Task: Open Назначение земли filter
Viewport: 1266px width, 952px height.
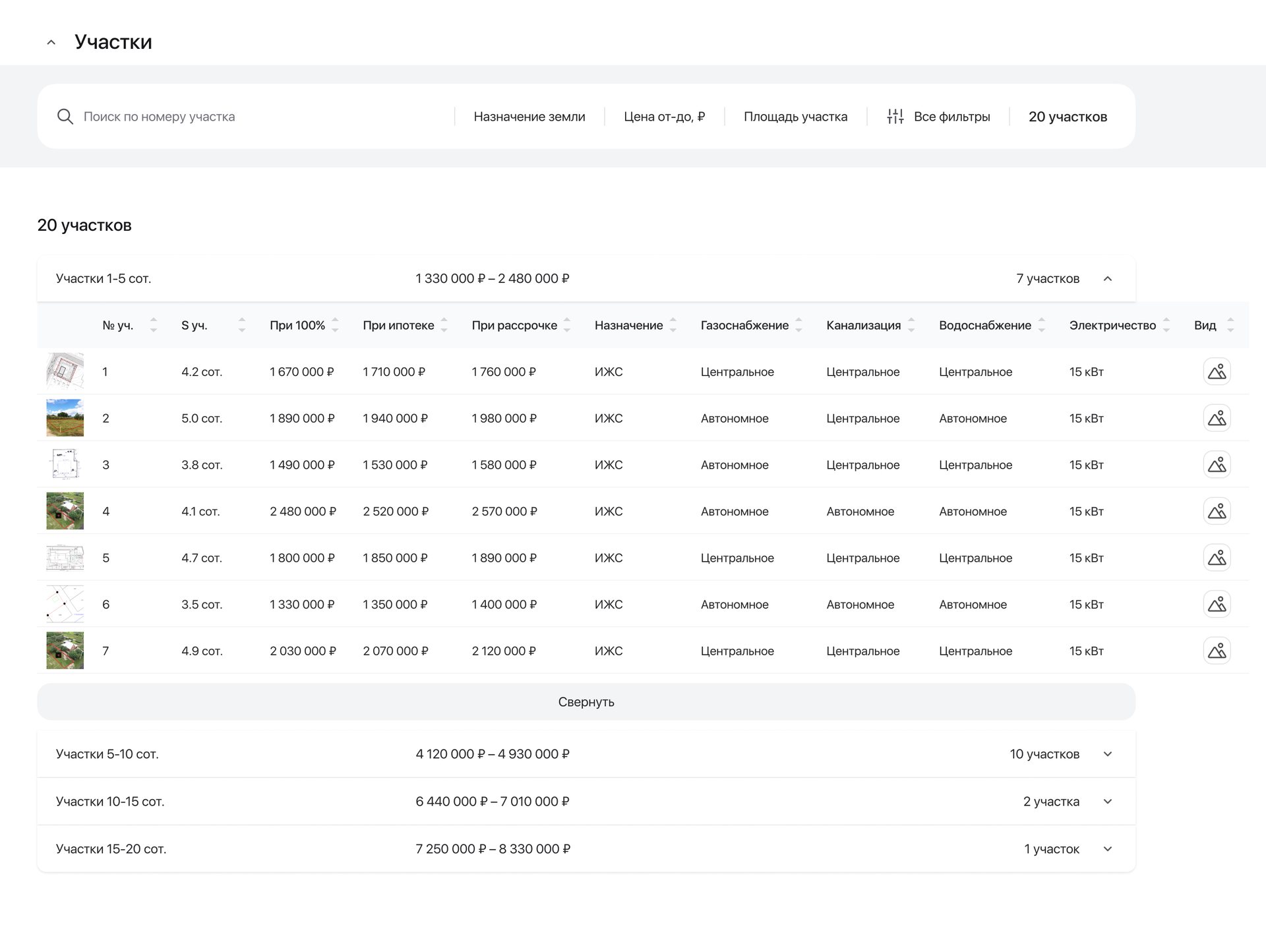Action: tap(529, 117)
